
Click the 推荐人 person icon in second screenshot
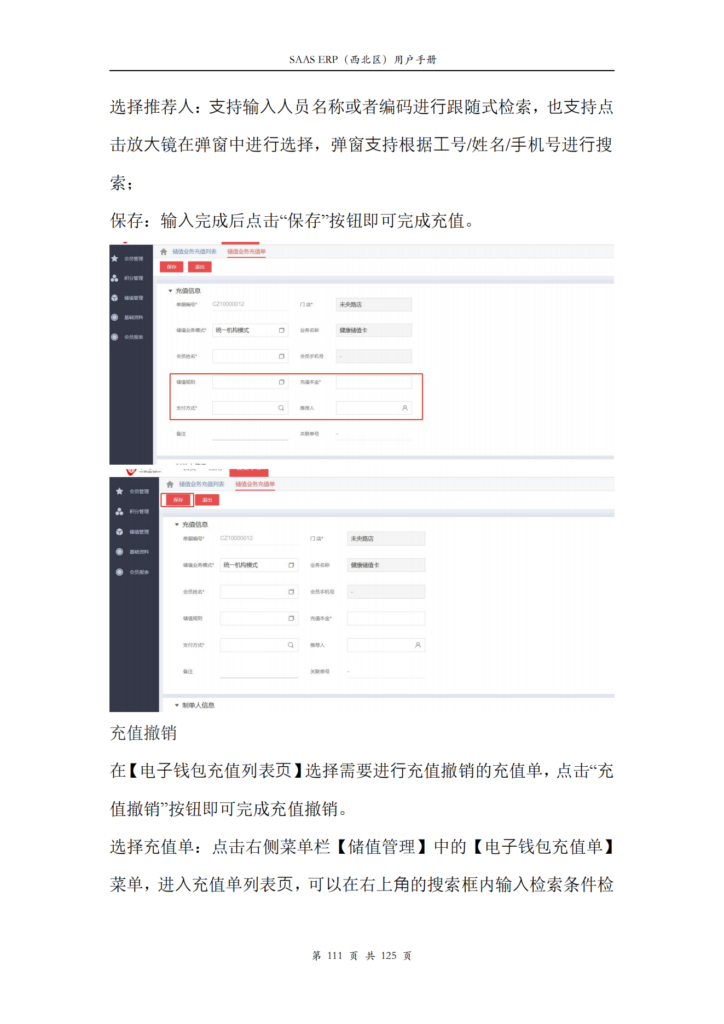tap(418, 645)
